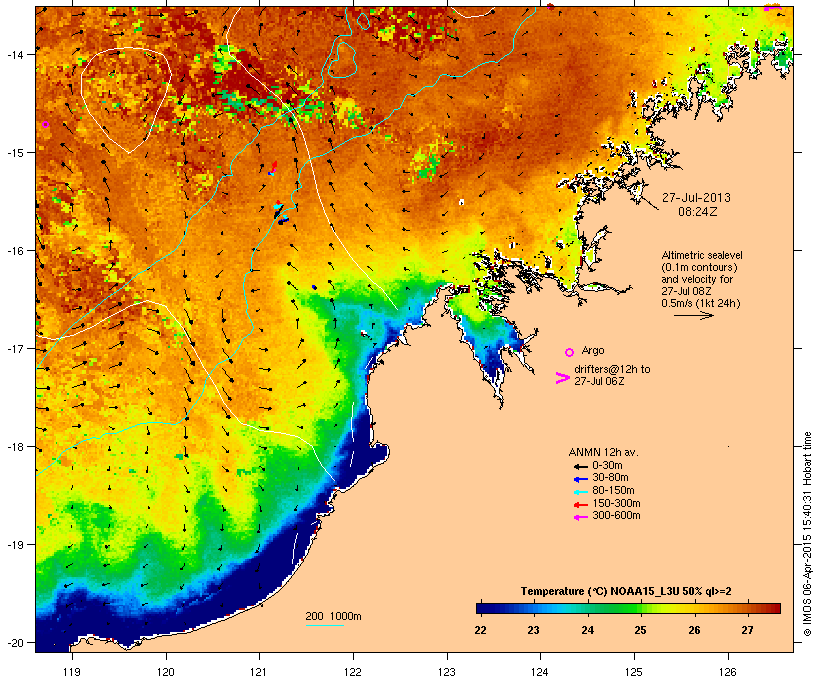The image size is (820, 680).
Task: Click the '150-300m' depth label
Action: point(616,503)
